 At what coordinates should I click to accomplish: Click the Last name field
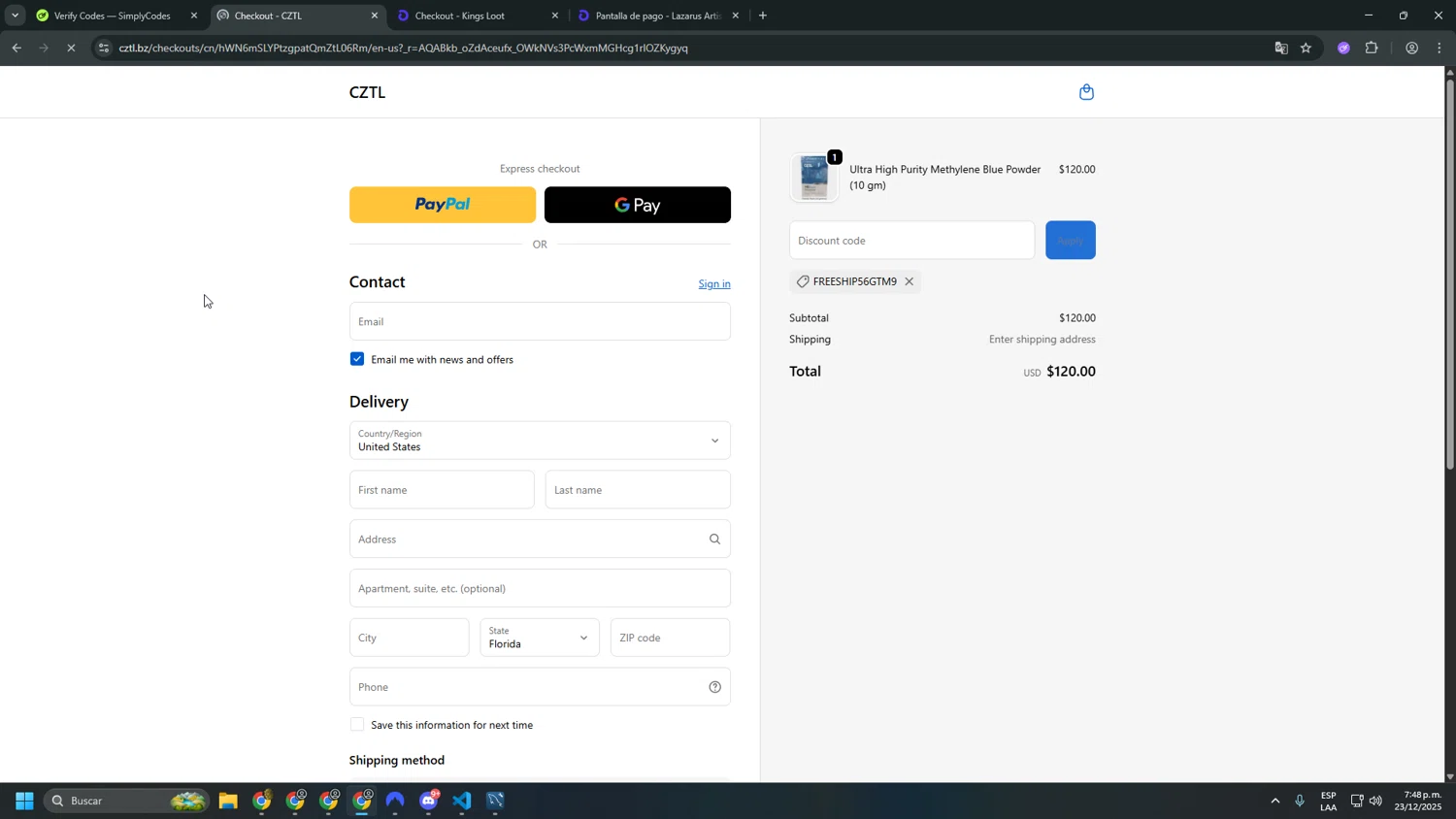point(638,490)
